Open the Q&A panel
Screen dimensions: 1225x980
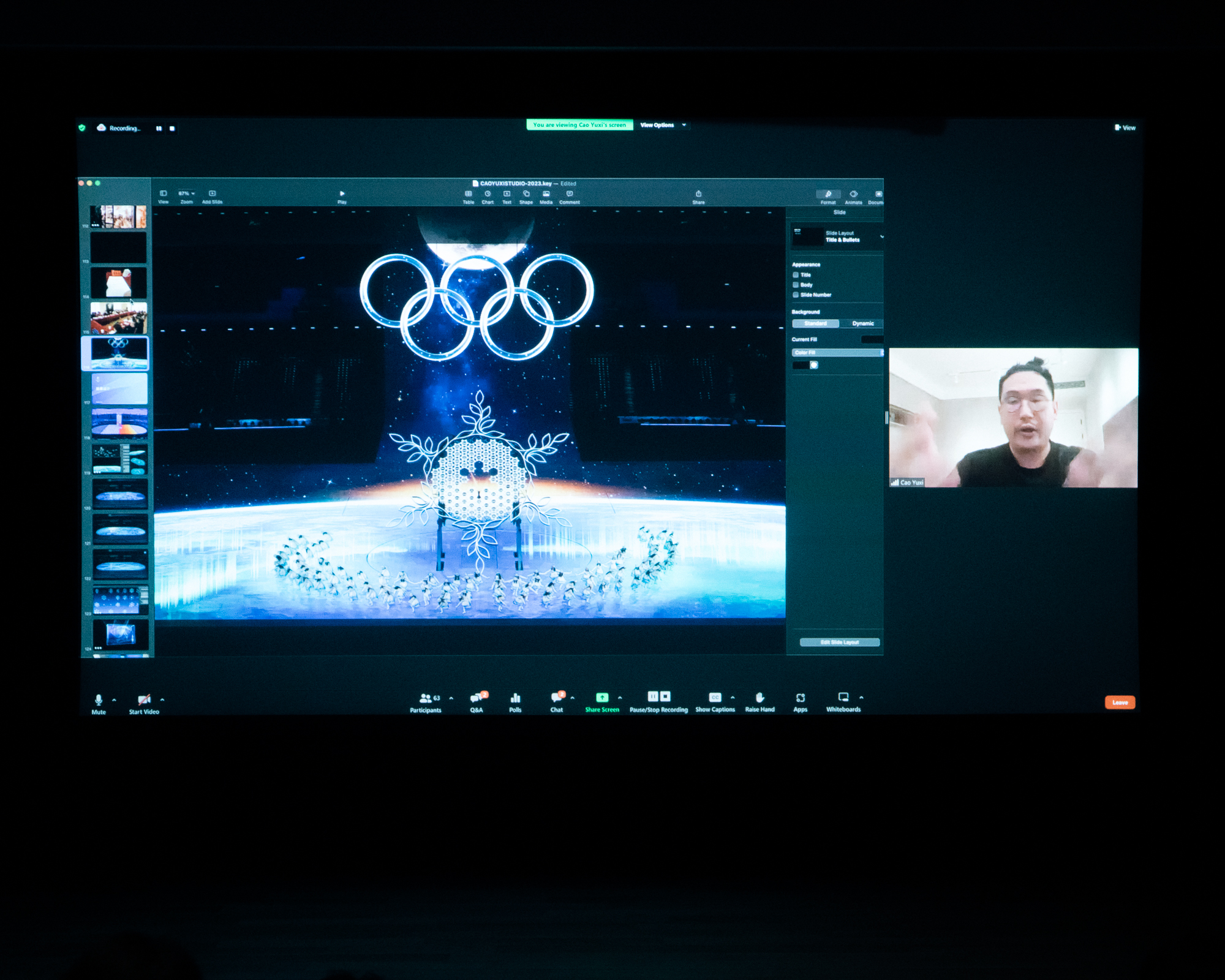477,703
